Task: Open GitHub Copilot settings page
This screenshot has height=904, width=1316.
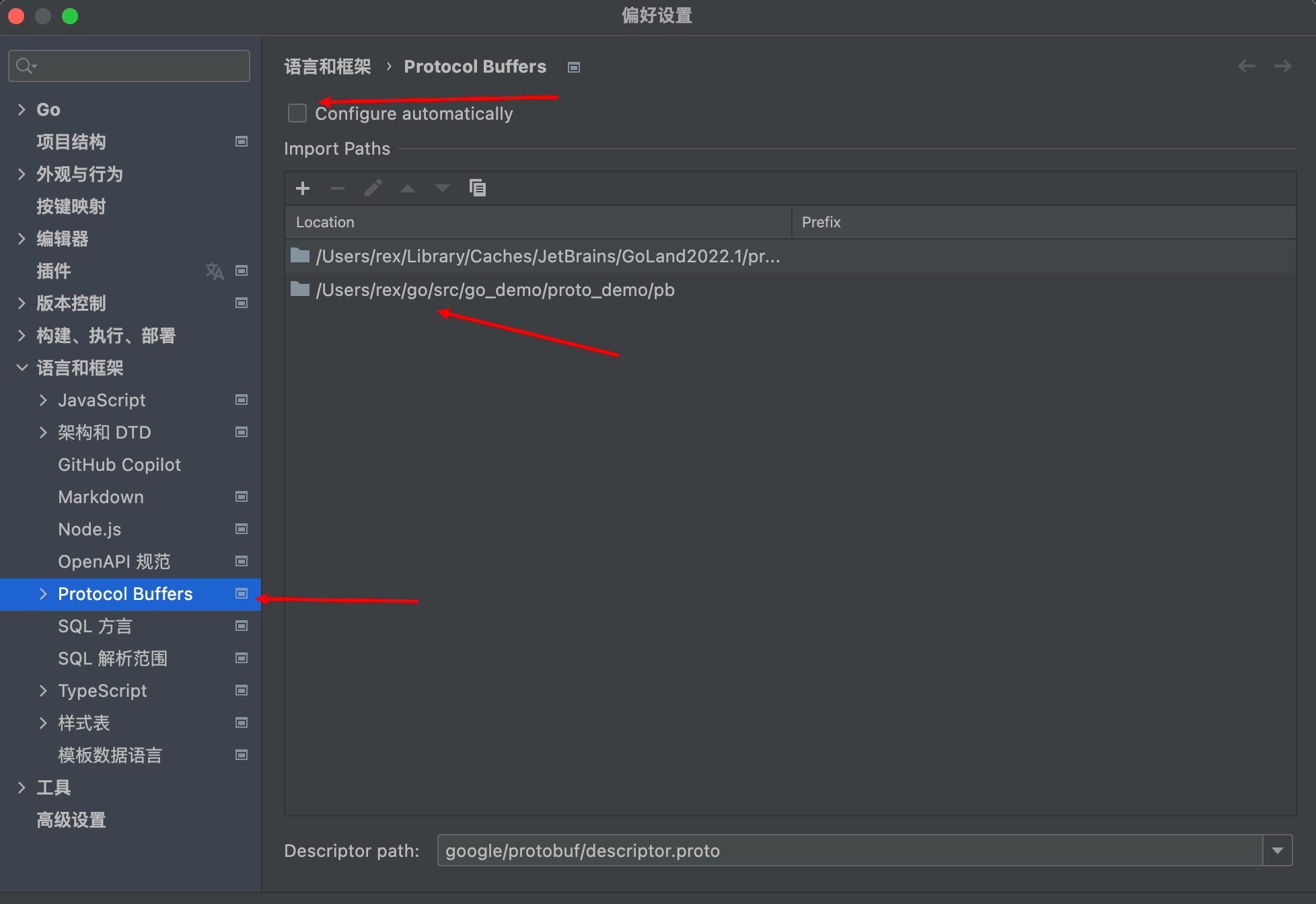Action: click(119, 465)
